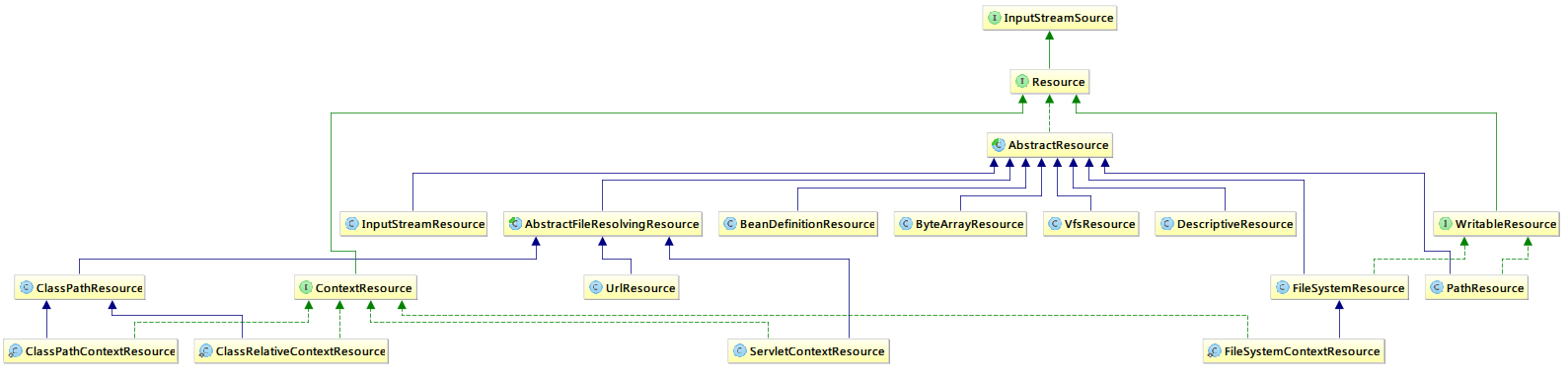The image size is (1568, 378).
Task: Click the ContextResource interface icon
Action: point(305,288)
